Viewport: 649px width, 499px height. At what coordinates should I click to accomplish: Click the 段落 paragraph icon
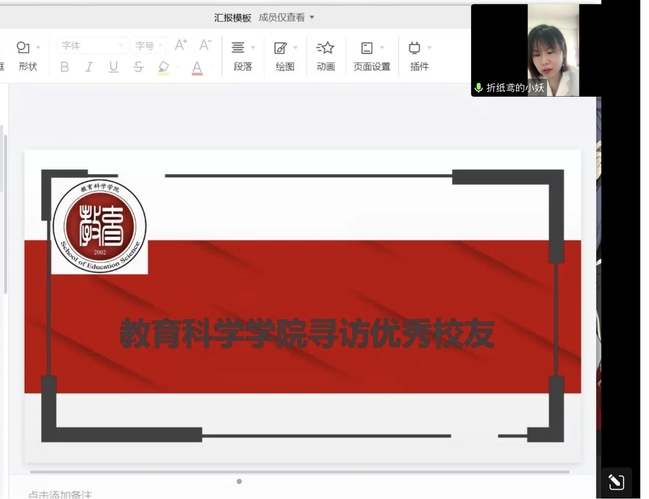coord(241,55)
